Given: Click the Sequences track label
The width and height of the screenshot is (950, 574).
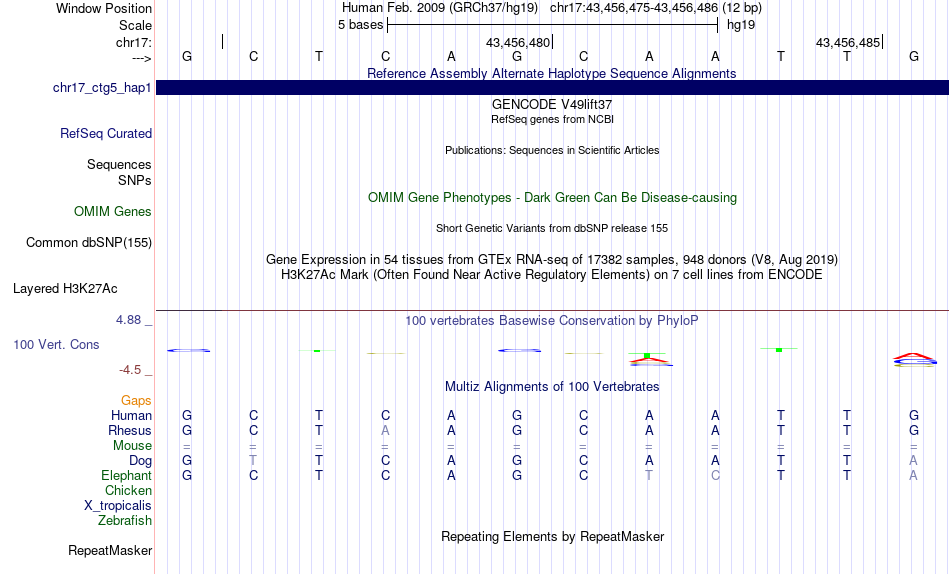Looking at the screenshot, I should tap(119, 164).
